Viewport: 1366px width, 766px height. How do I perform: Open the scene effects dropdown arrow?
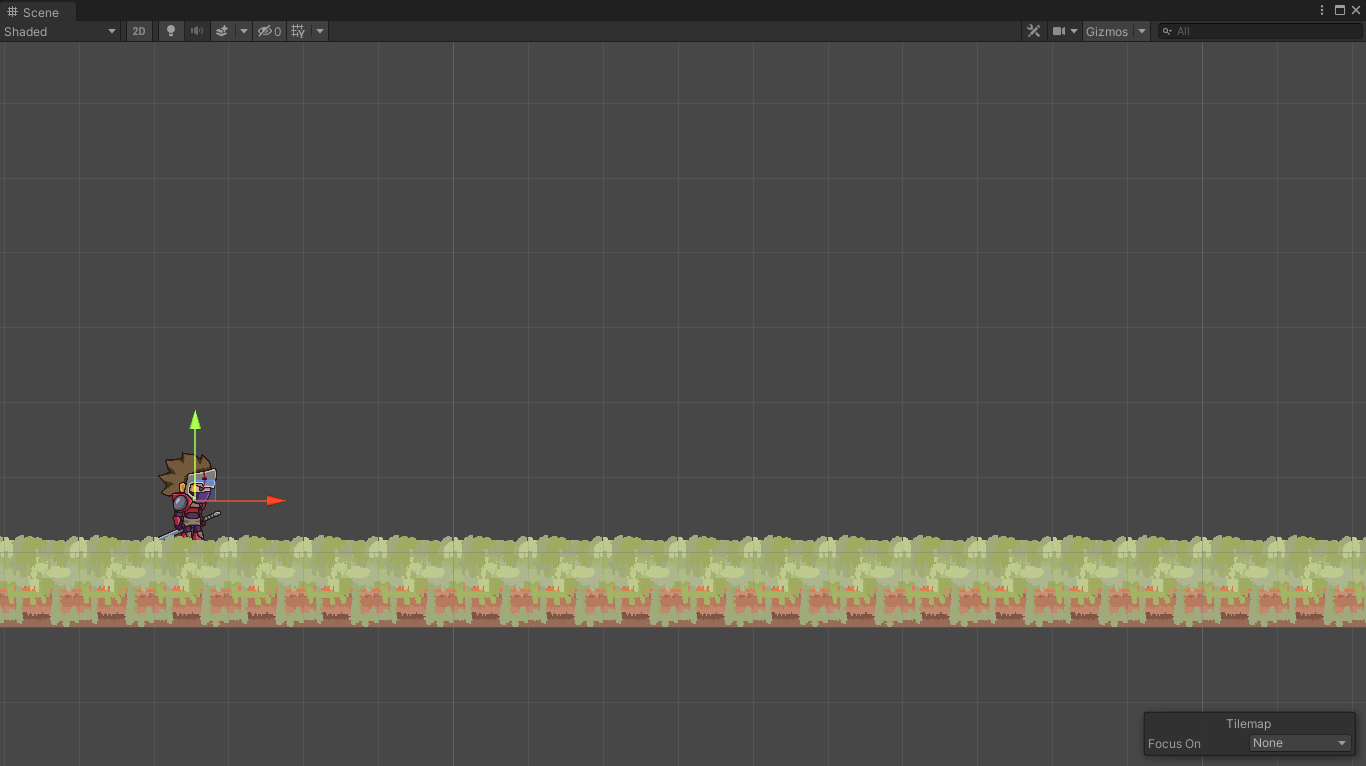click(x=243, y=31)
